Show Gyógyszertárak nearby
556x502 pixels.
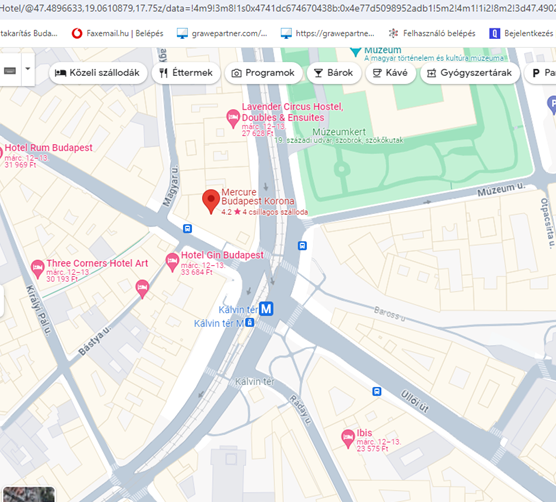[470, 73]
